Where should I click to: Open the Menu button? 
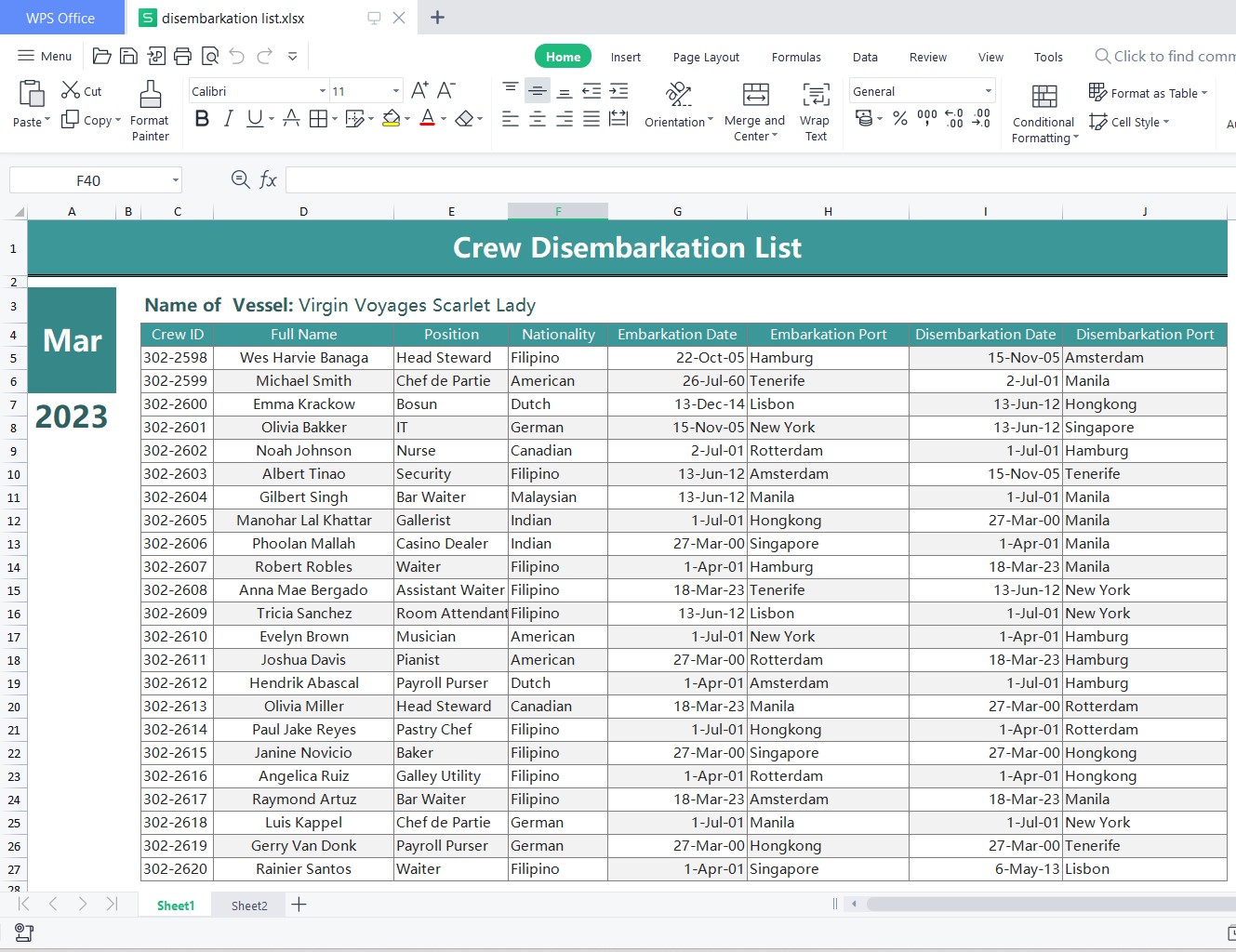pyautogui.click(x=45, y=56)
